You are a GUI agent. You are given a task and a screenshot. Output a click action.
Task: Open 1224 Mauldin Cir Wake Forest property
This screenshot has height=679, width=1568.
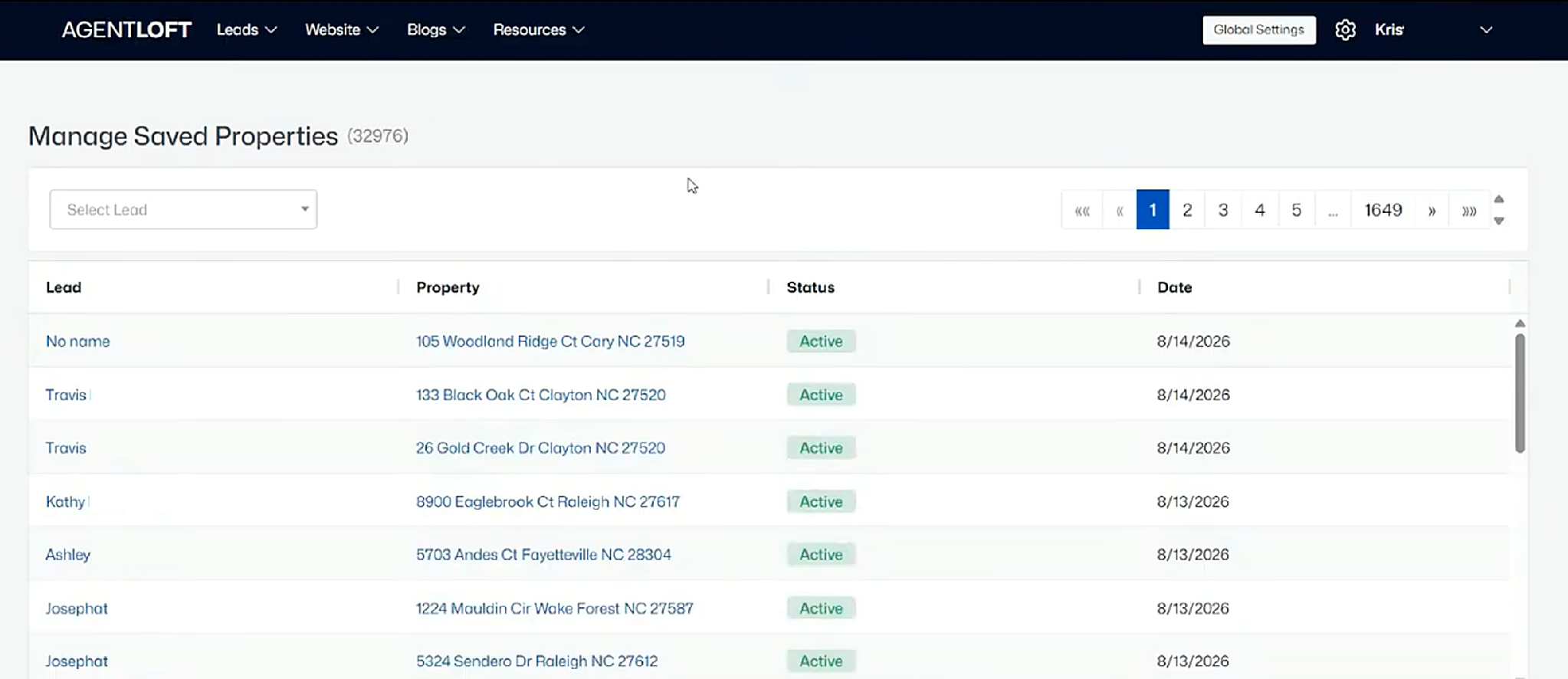point(555,608)
